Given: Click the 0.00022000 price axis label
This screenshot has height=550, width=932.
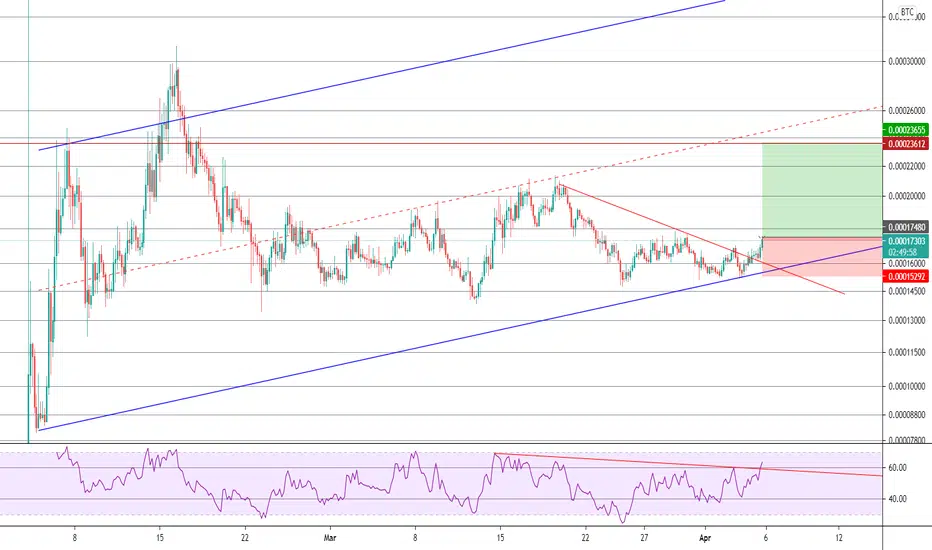Looking at the screenshot, I should coord(906,166).
